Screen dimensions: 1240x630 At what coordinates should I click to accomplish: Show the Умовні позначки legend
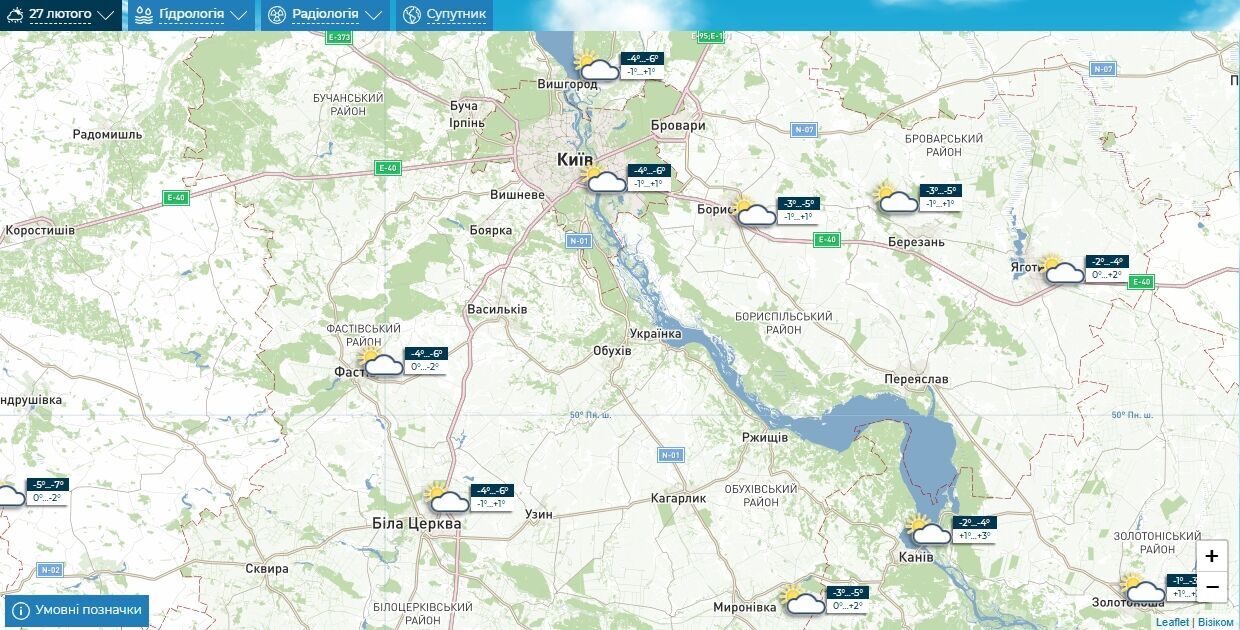(x=77, y=610)
